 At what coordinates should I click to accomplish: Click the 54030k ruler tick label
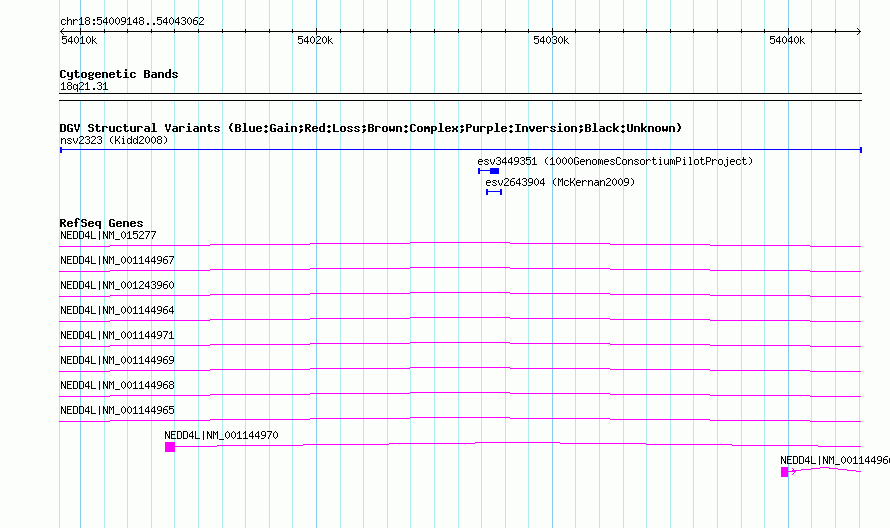coord(551,40)
